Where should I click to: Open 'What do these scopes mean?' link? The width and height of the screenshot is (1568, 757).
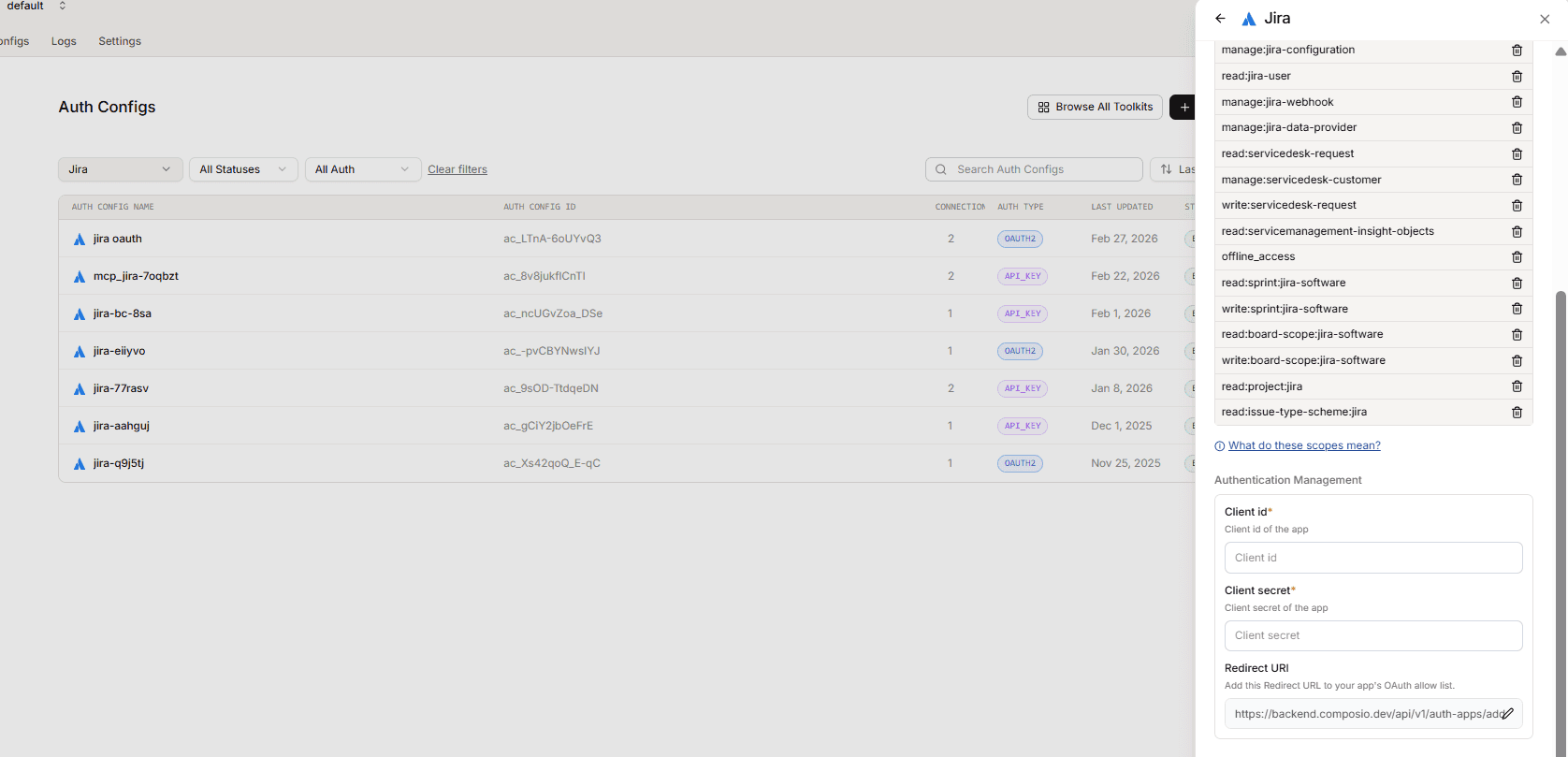1304,445
